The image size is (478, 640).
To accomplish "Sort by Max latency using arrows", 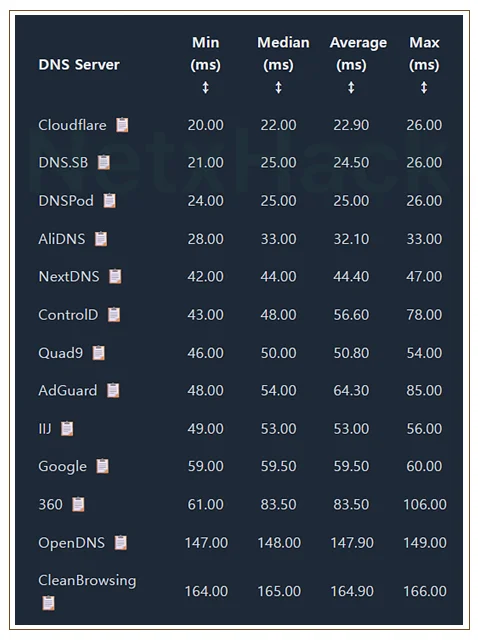I will (424, 87).
